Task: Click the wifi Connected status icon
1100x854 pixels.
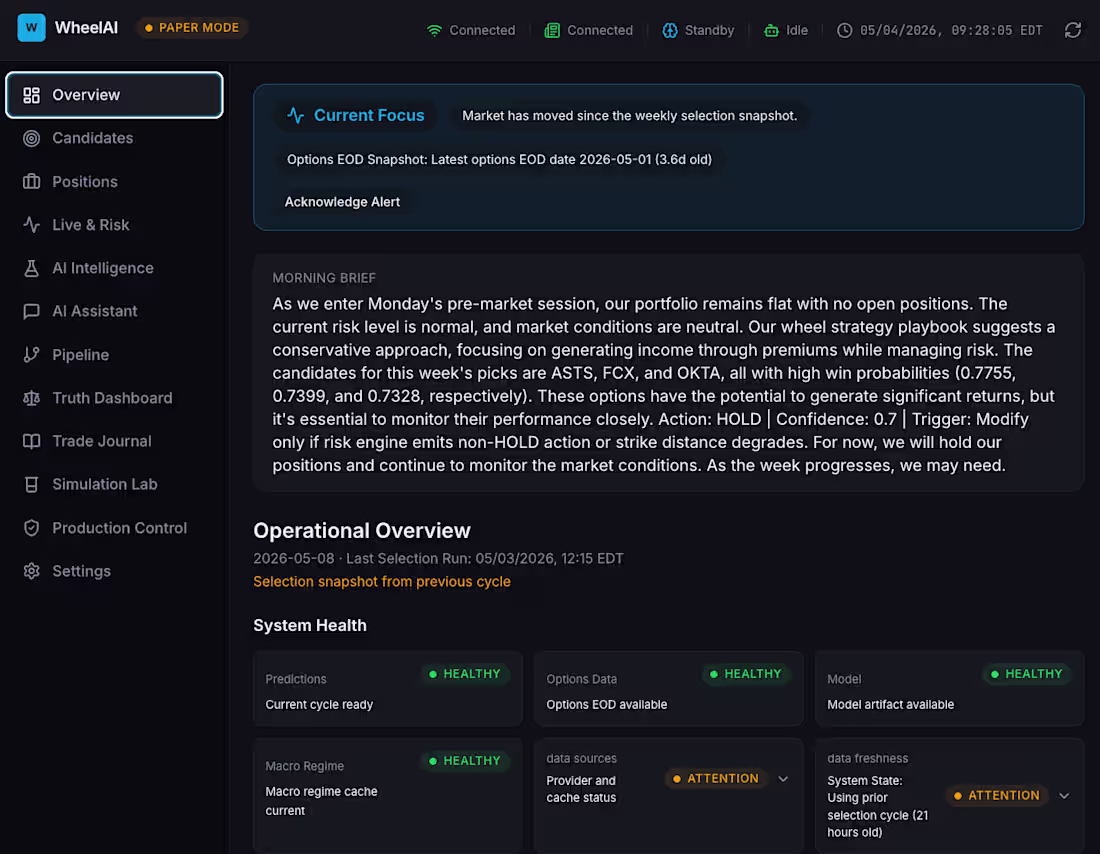Action: [434, 30]
